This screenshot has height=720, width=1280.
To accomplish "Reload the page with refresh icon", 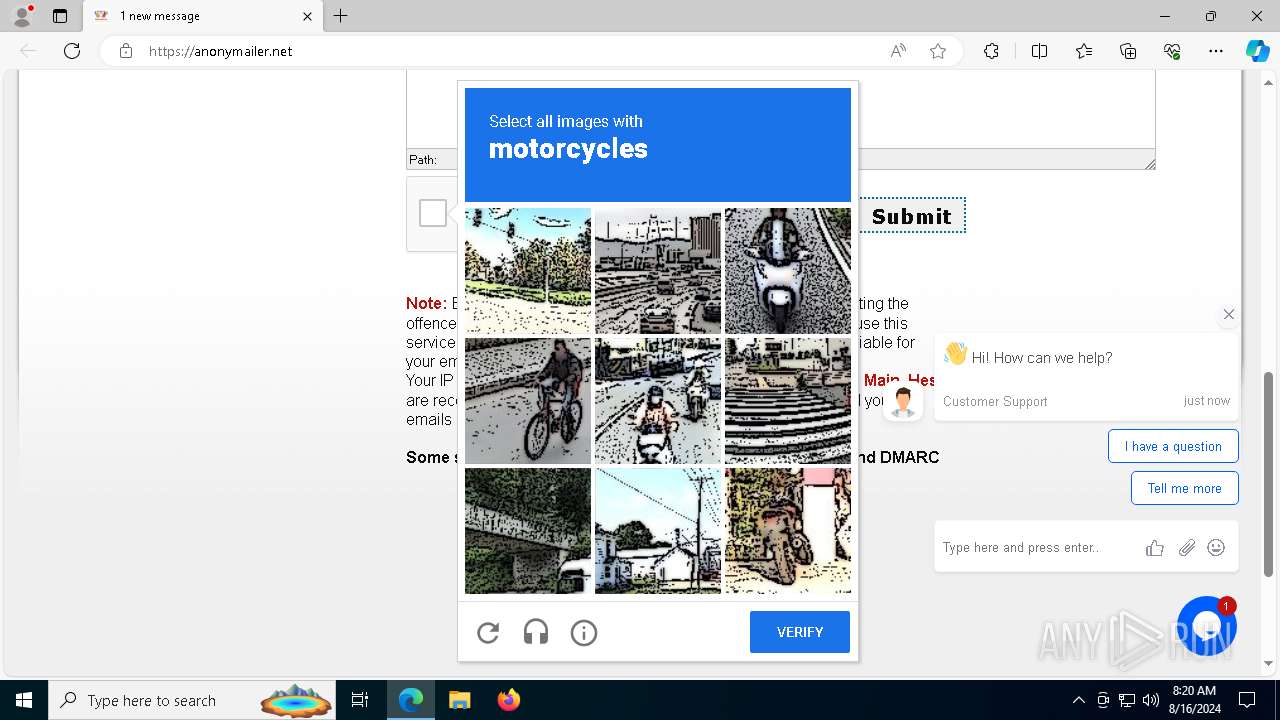I will 72,51.
